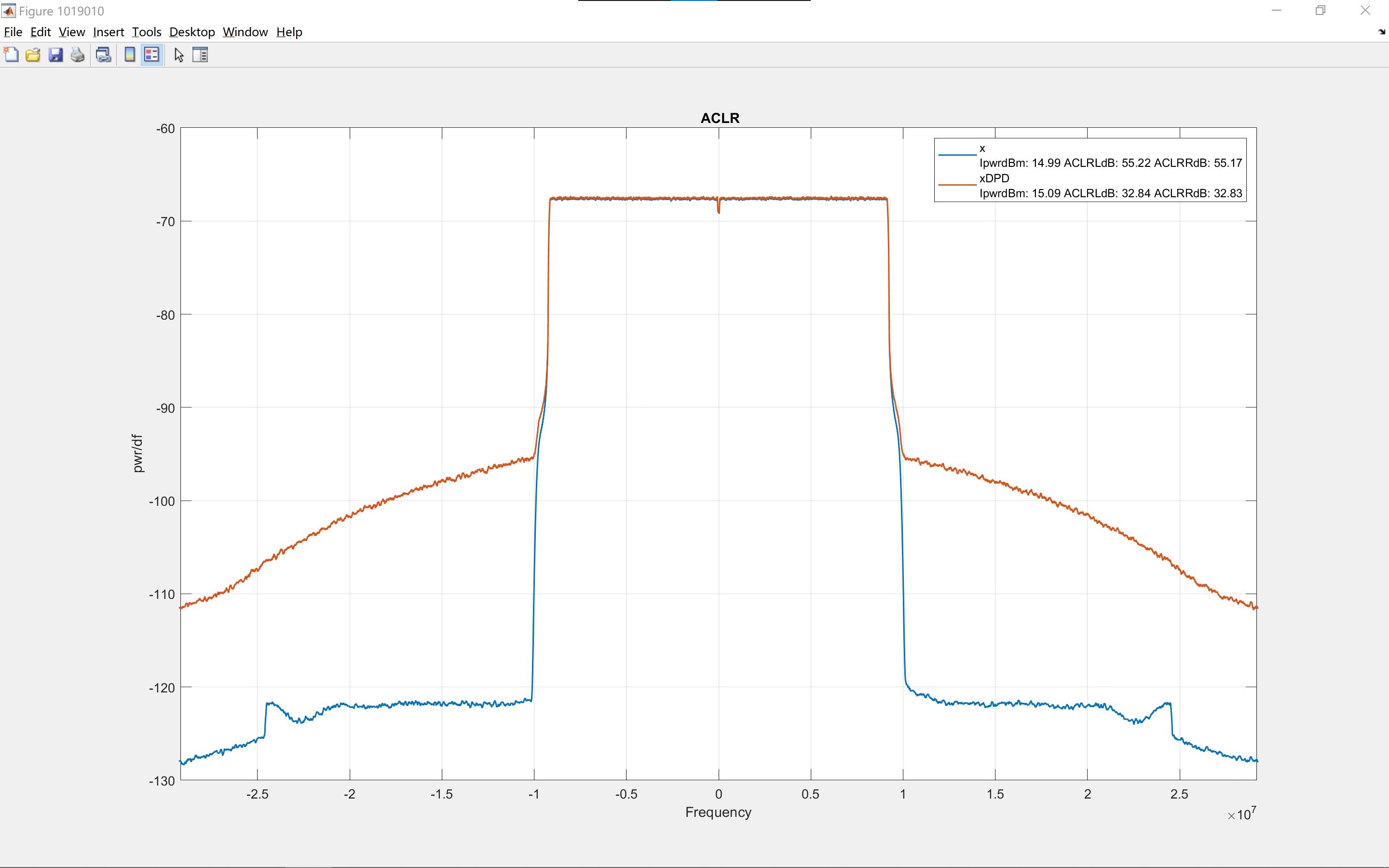Open the File menu
The width and height of the screenshot is (1389, 868).
[13, 32]
